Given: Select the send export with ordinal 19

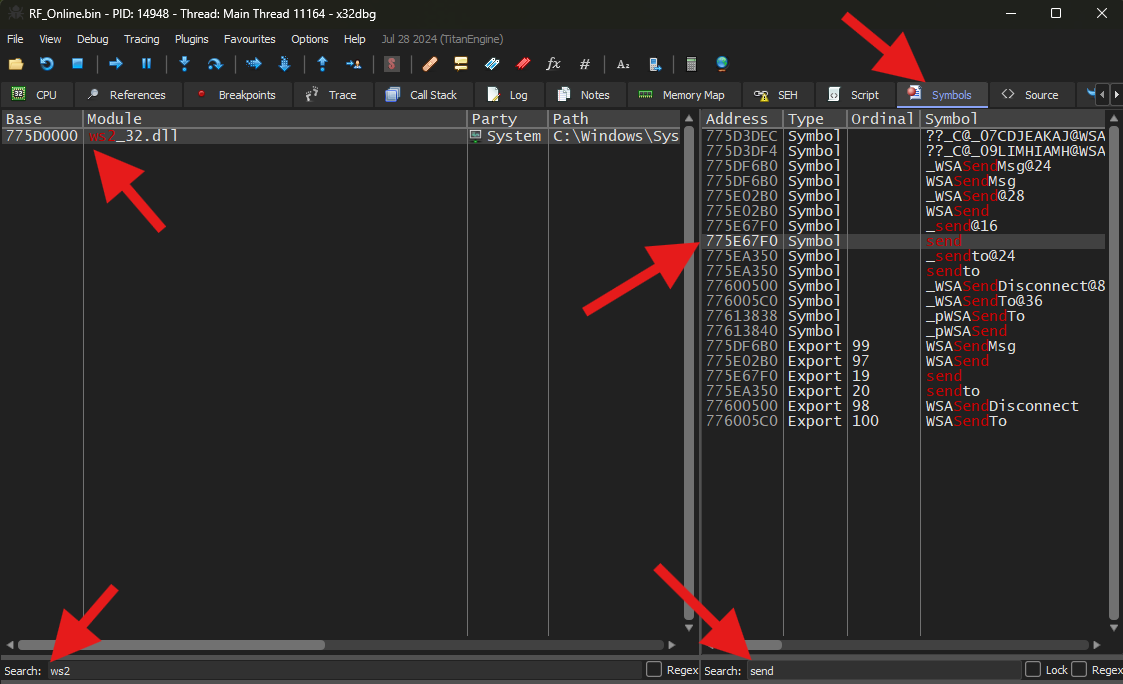Looking at the screenshot, I should tap(904, 376).
